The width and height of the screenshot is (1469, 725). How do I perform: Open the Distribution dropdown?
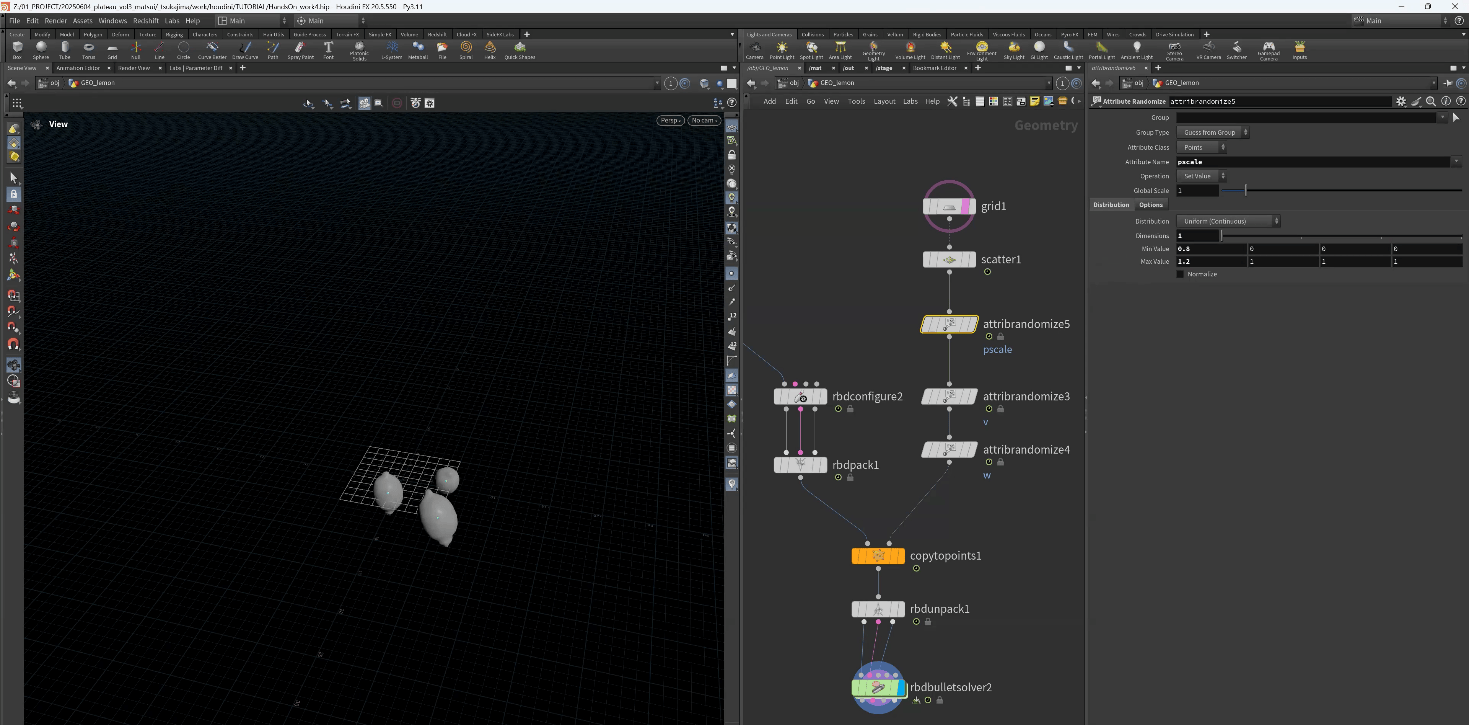point(1228,221)
